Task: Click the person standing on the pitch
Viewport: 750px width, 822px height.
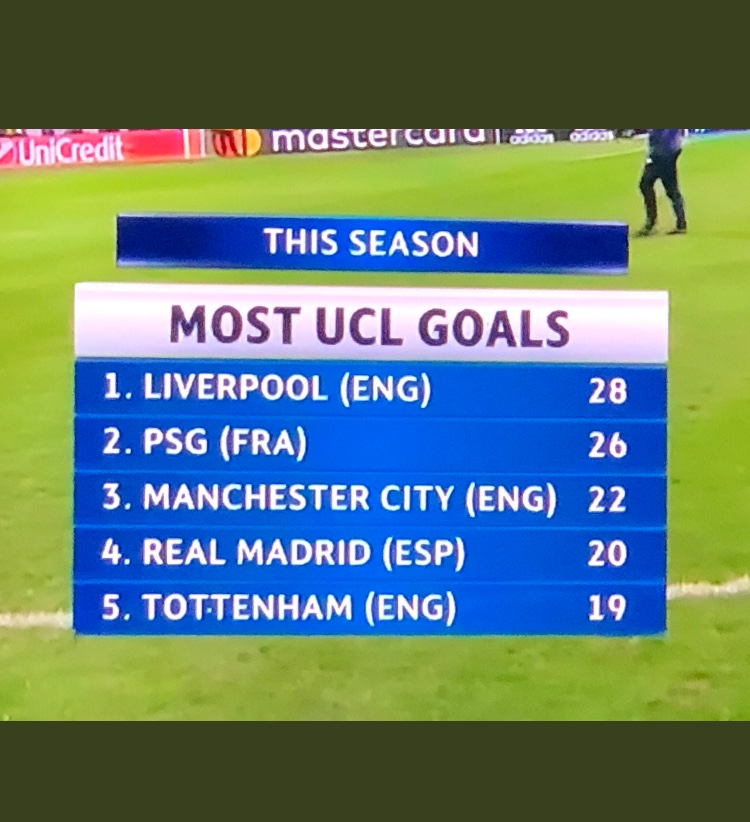Action: pyautogui.click(x=663, y=180)
